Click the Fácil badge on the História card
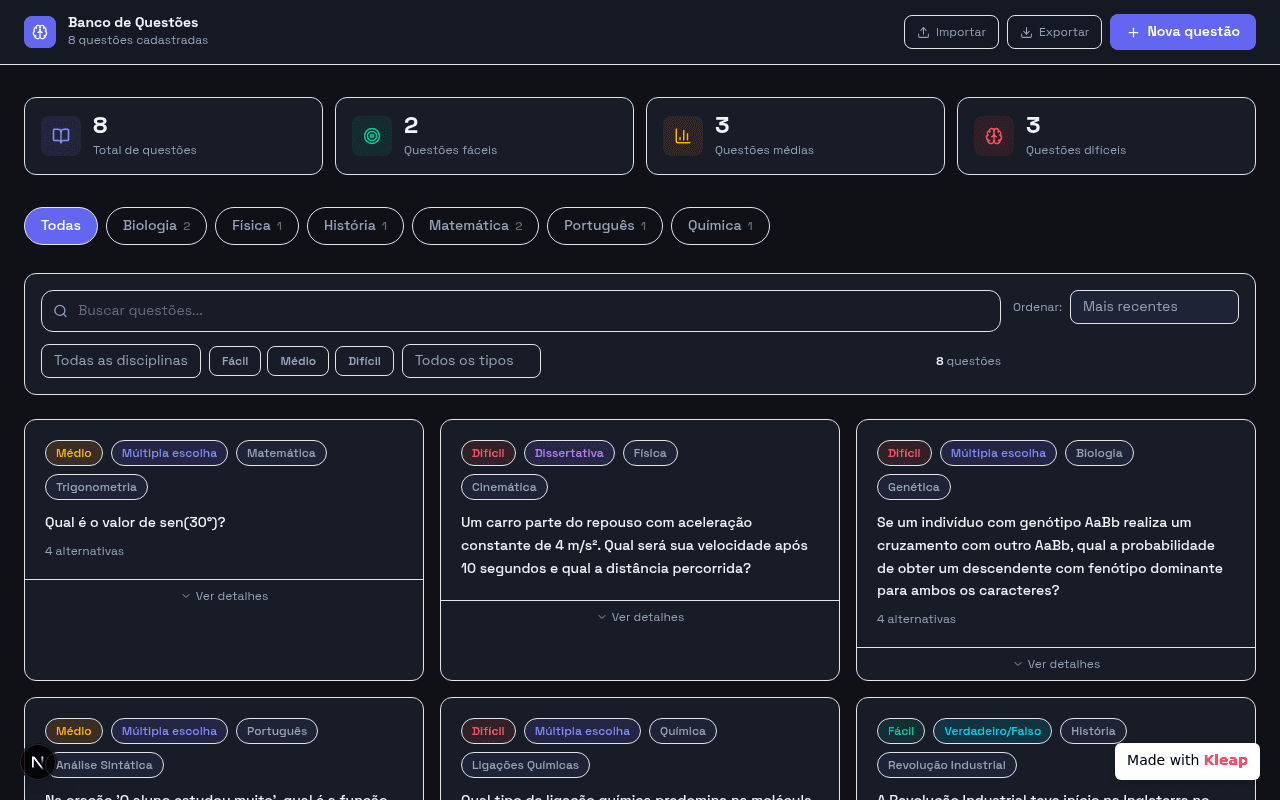Image resolution: width=1280 pixels, height=800 pixels. tap(901, 731)
